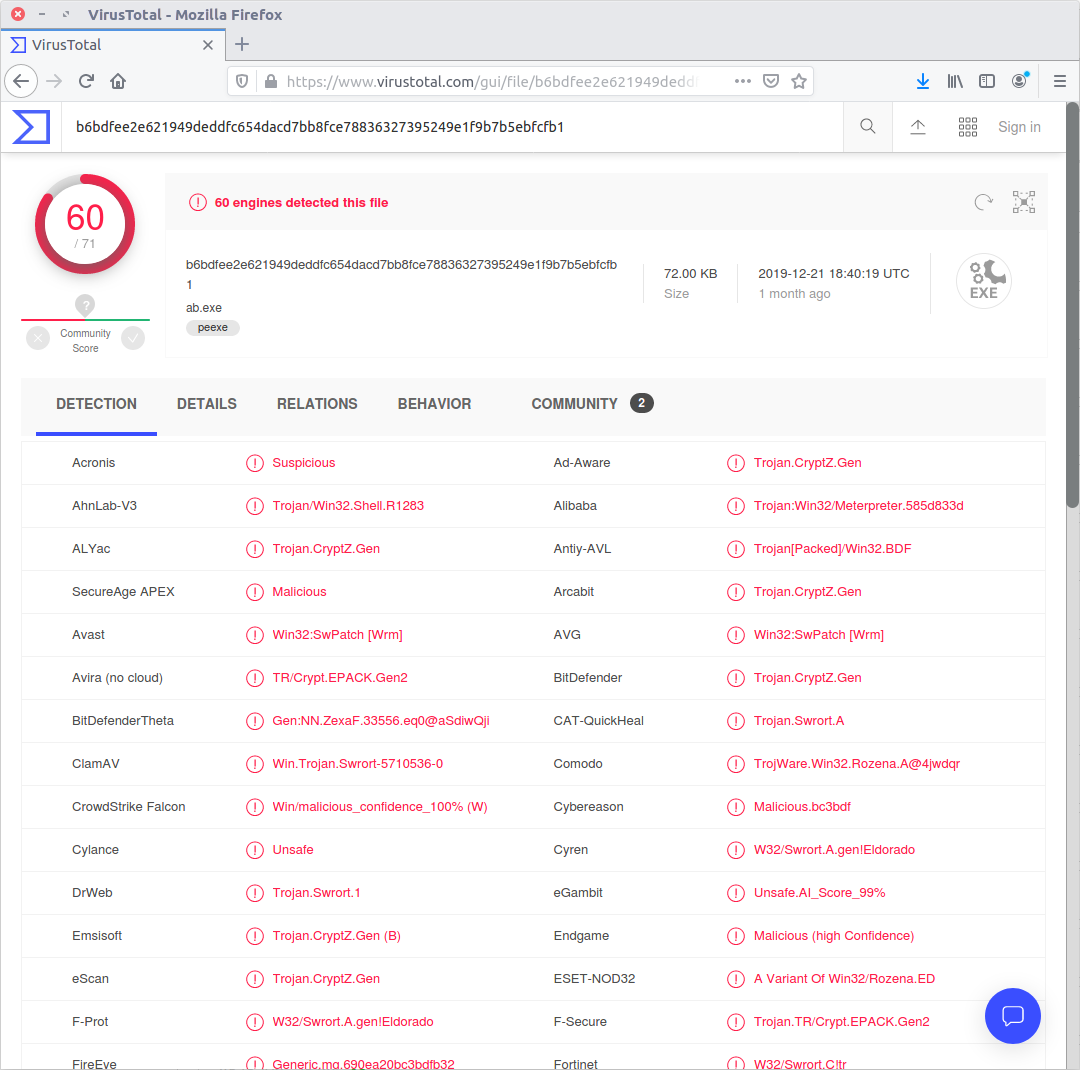Switch to the BEHAVIOR tab
The width and height of the screenshot is (1080, 1070).
(x=434, y=404)
